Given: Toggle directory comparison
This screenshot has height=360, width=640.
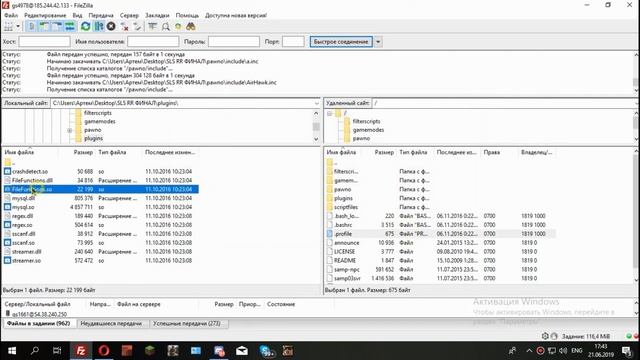Looking at the screenshot, I should coord(165,27).
